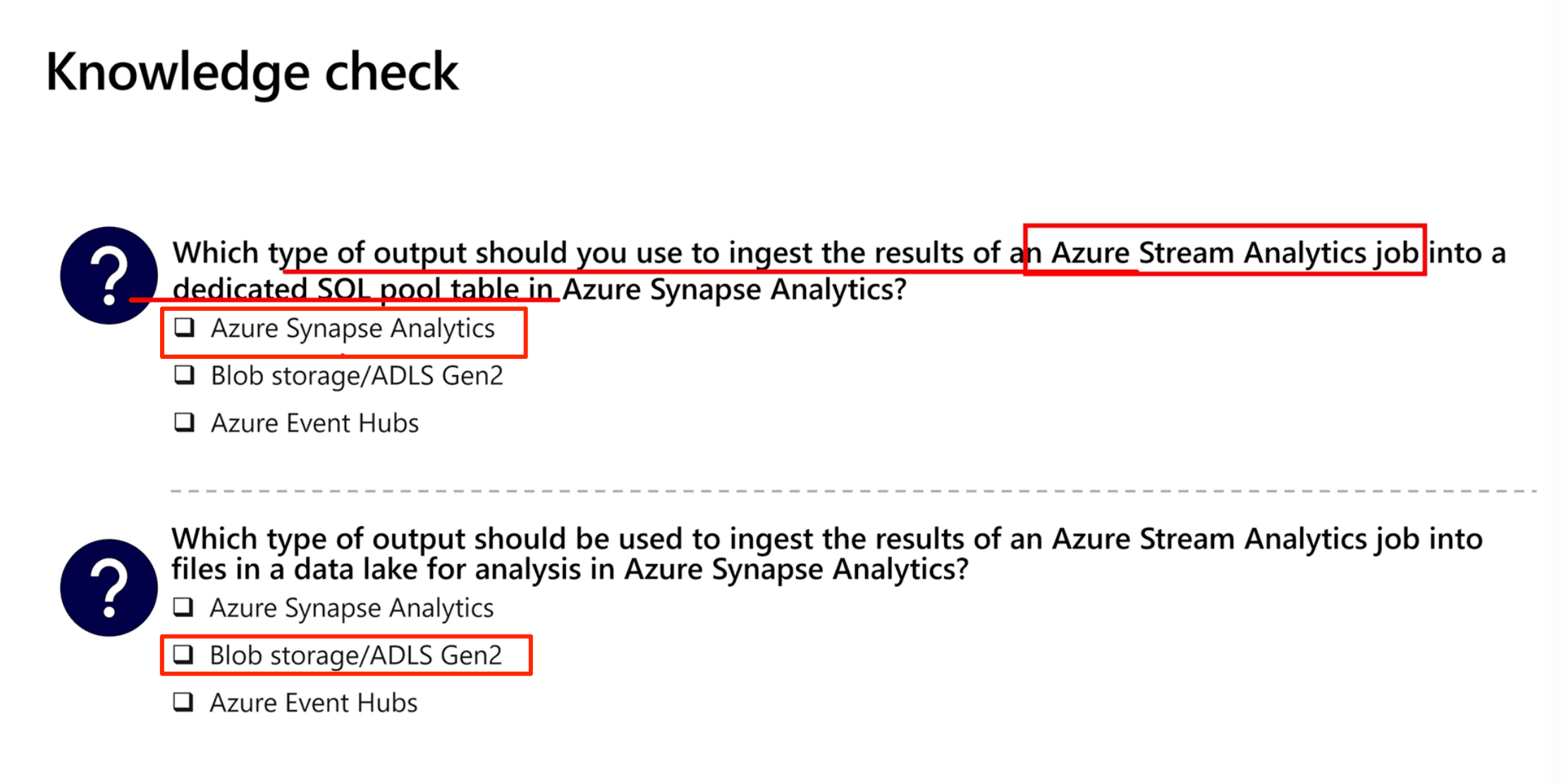Tick the red-boxed Blob storage/ADLS Gen2 checkbox in the data lake question
Screen dimensions: 1561x784
tap(183, 655)
